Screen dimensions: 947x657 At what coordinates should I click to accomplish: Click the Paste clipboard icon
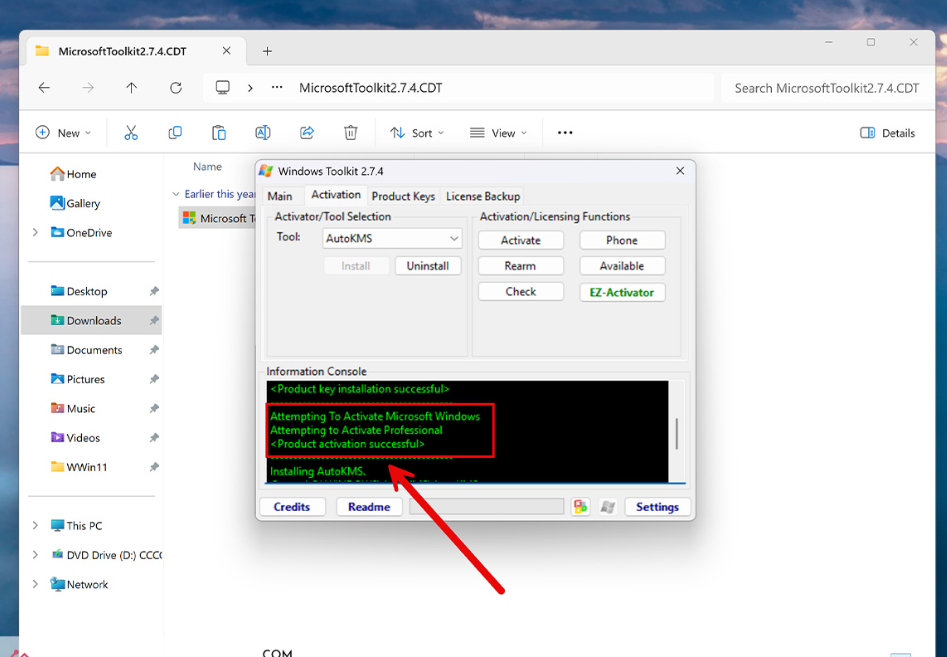click(x=219, y=133)
